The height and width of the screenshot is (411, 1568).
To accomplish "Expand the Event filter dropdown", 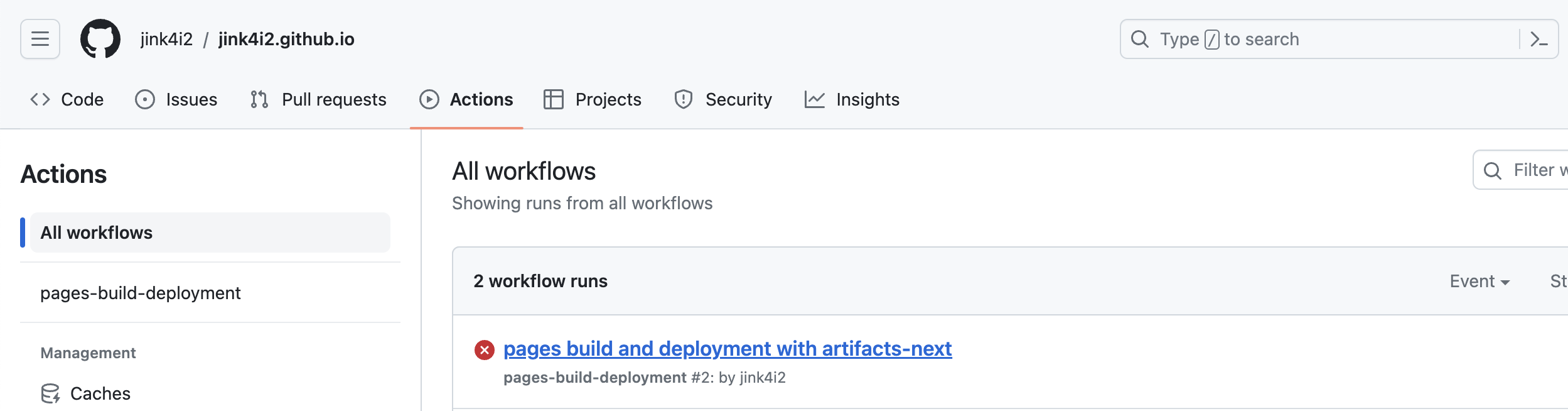I will tap(1479, 281).
